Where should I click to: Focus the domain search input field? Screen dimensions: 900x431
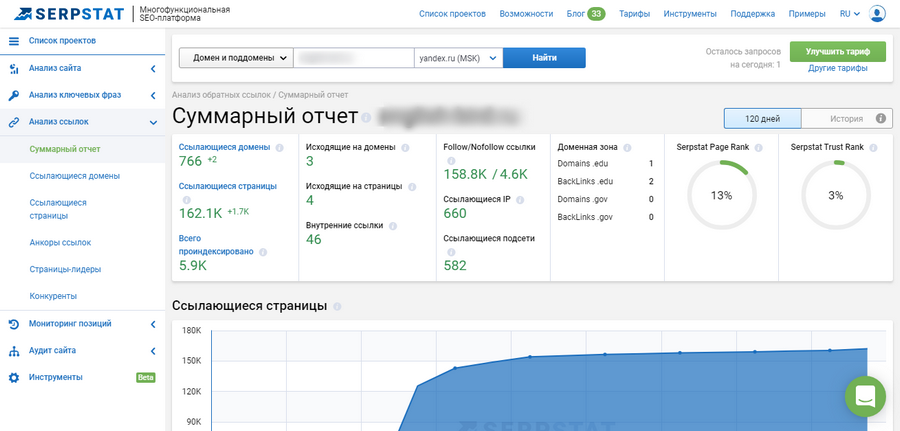pyautogui.click(x=354, y=58)
